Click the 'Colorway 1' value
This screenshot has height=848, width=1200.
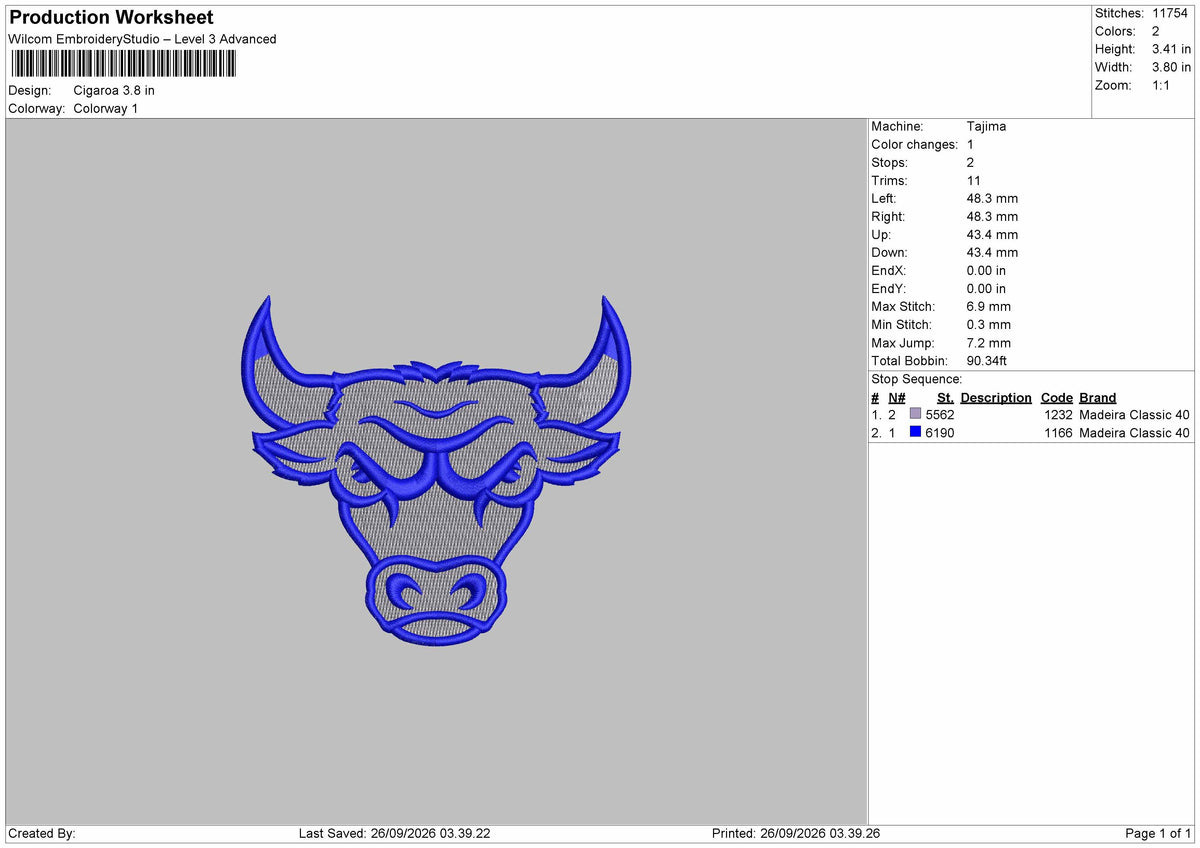pyautogui.click(x=106, y=108)
